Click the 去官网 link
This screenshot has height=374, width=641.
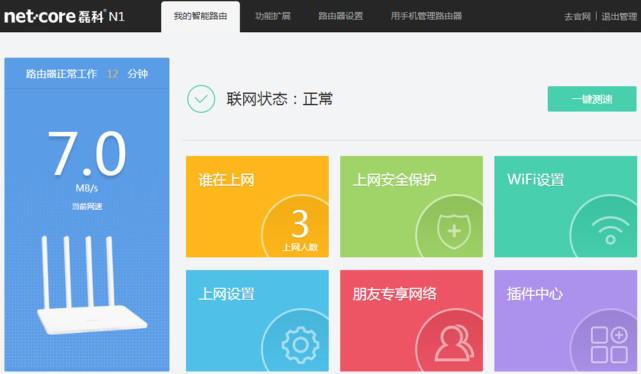point(577,17)
